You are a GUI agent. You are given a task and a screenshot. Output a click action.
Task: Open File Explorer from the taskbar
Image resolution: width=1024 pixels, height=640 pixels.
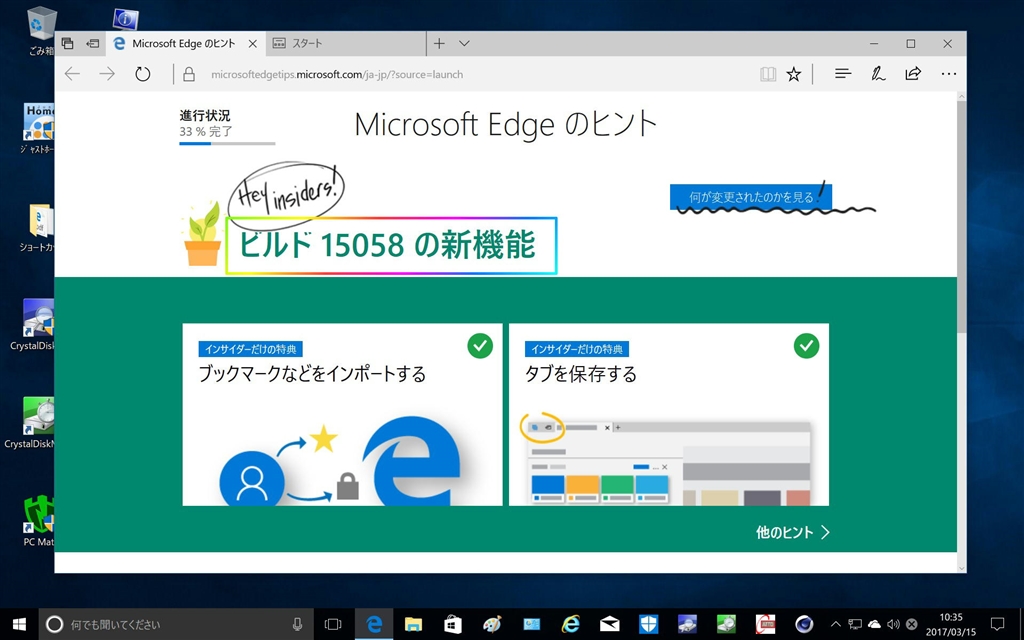413,624
